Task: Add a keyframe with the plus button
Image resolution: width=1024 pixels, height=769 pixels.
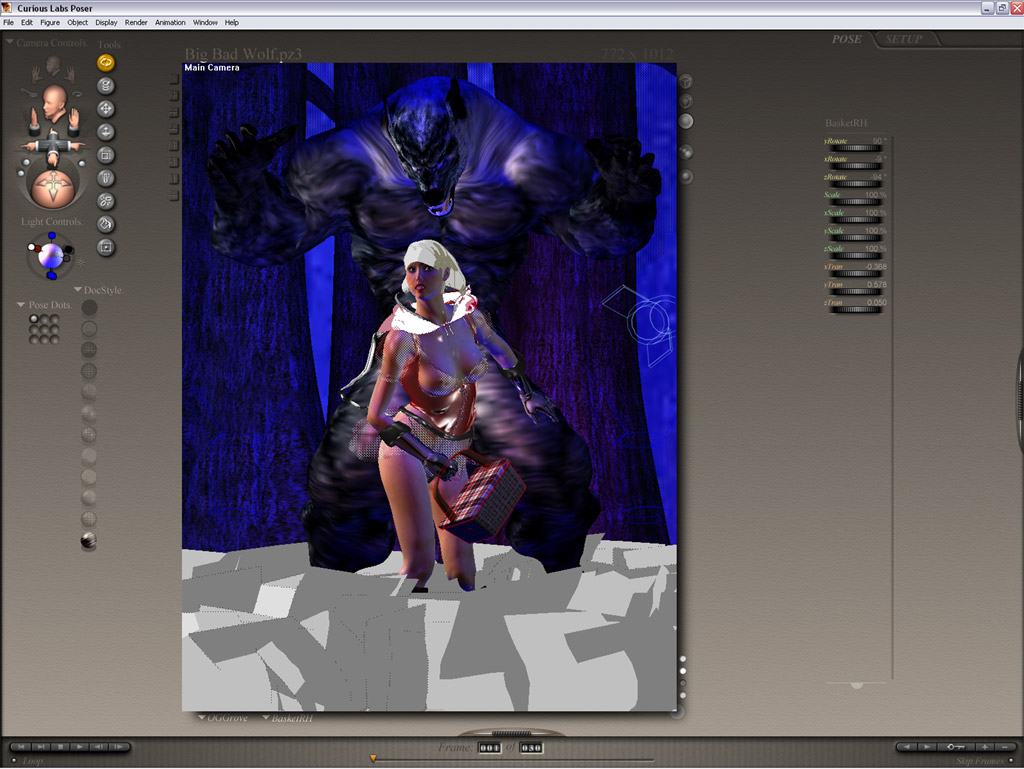Action: tap(984, 747)
